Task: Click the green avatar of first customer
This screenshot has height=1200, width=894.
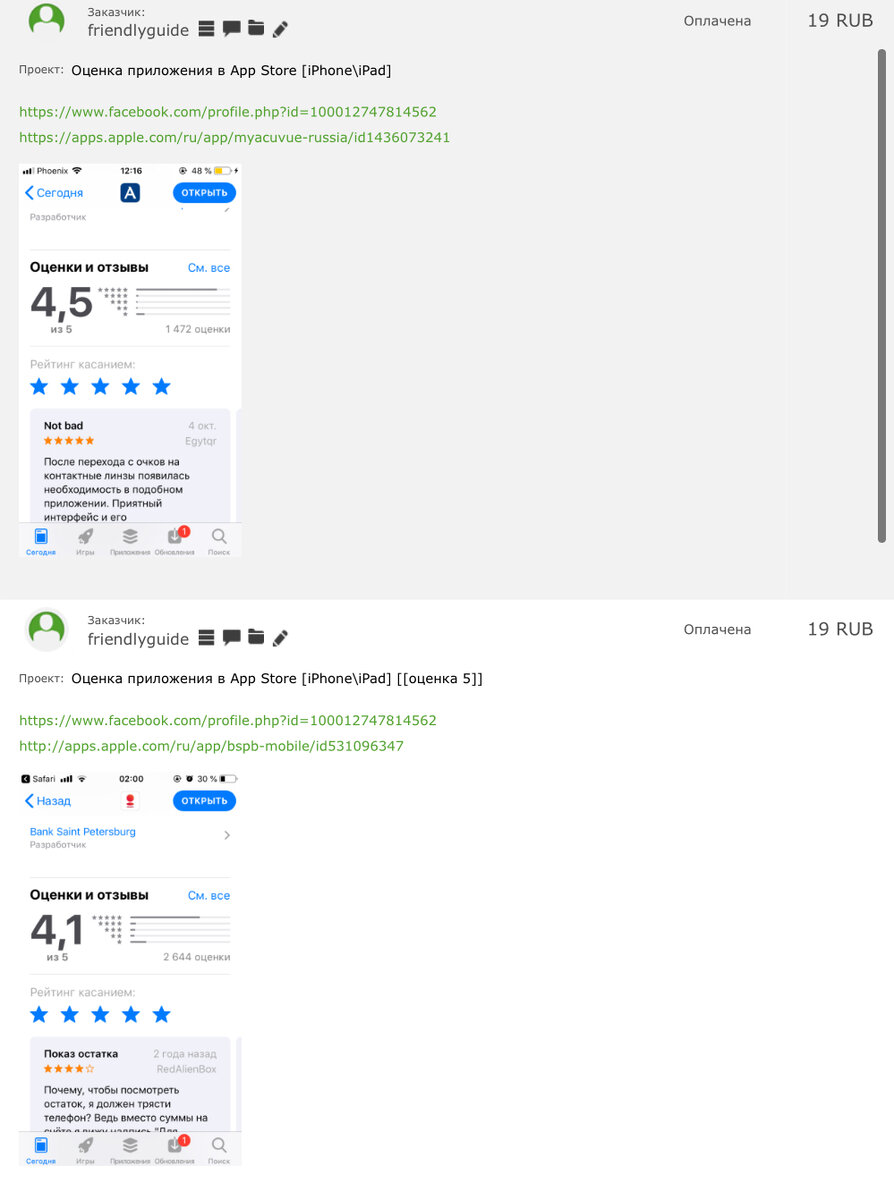Action: (46, 21)
